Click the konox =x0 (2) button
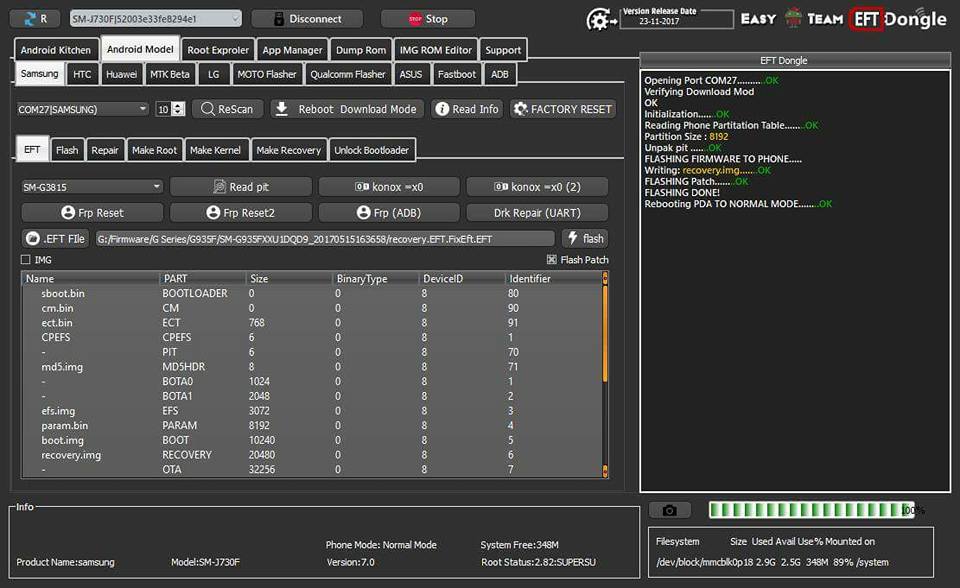Viewport: 960px width, 588px height. pyautogui.click(x=538, y=187)
